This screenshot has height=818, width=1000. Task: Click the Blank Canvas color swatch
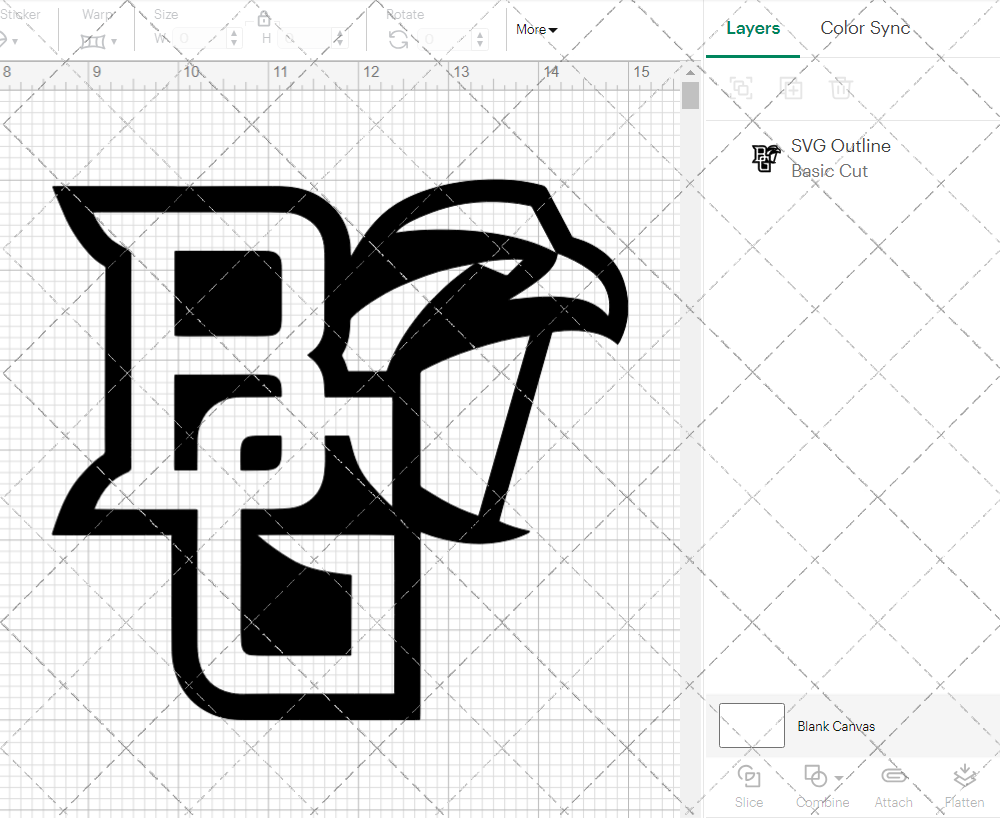click(751, 726)
